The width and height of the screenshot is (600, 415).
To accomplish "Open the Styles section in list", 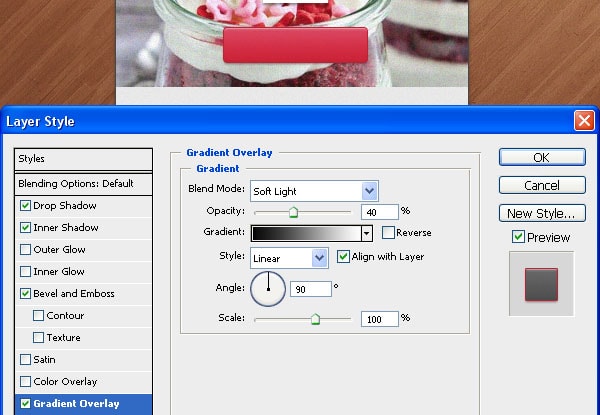I will (83, 159).
